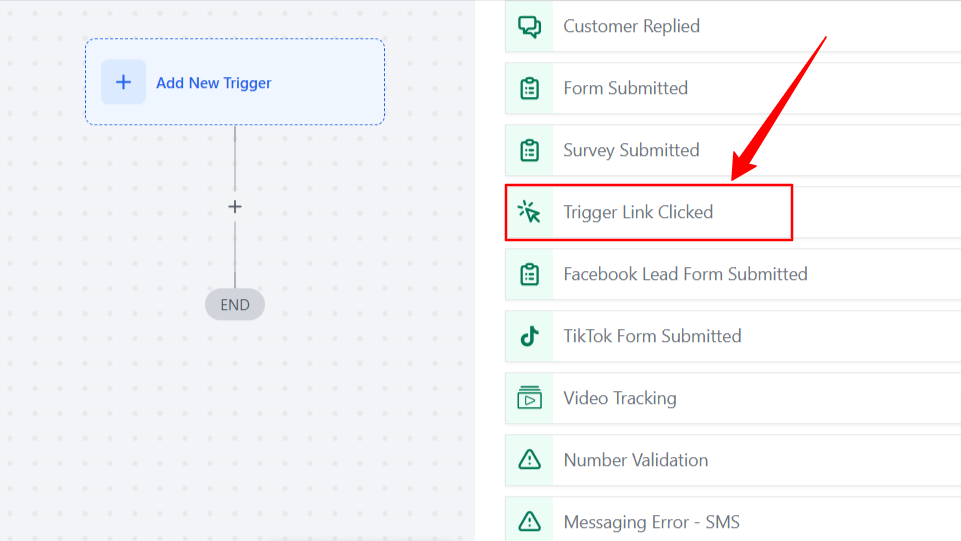Click the Form Submitted clipboard icon
This screenshot has height=541, width=961.
[530, 88]
